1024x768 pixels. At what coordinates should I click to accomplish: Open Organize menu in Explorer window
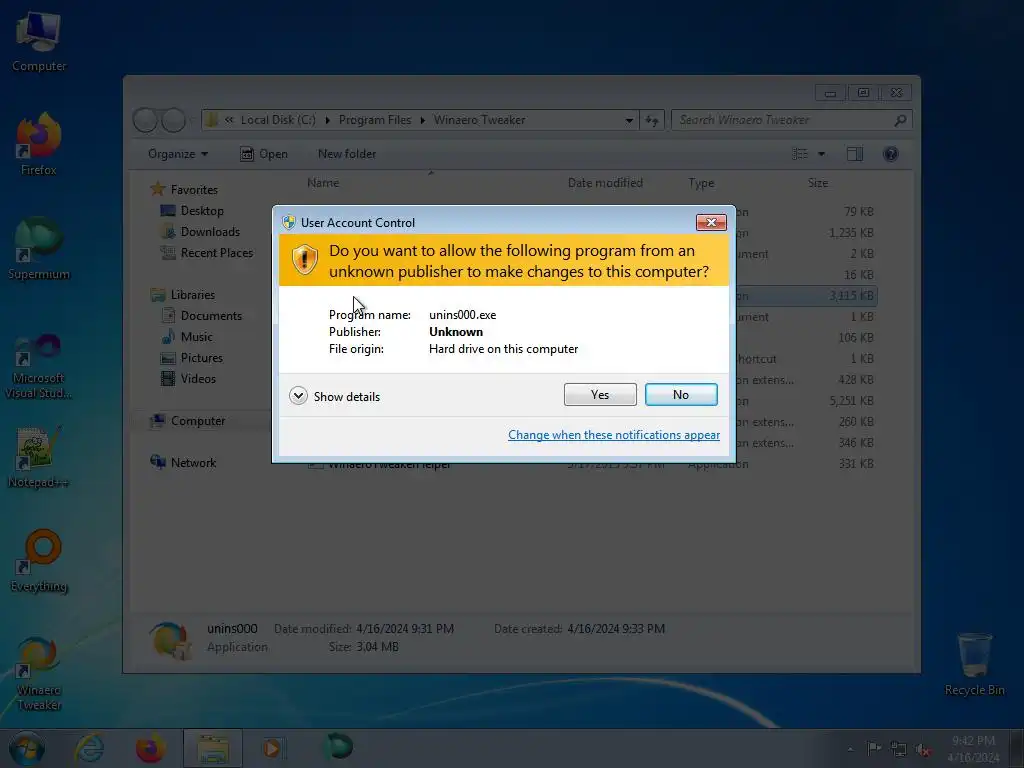coord(178,154)
